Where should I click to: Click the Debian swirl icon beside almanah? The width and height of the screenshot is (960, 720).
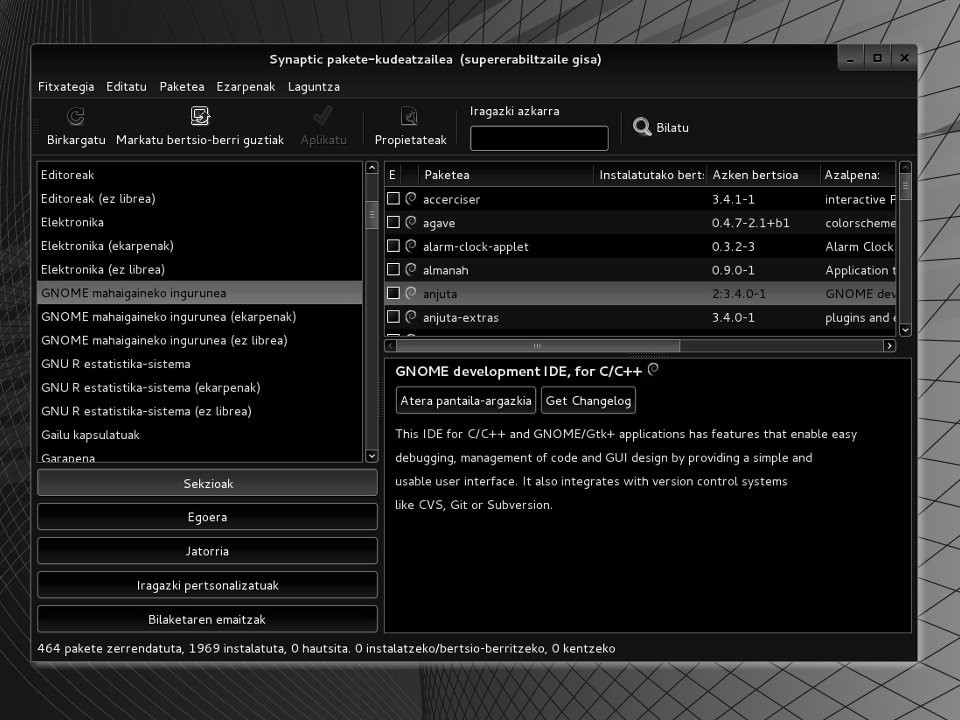point(411,269)
